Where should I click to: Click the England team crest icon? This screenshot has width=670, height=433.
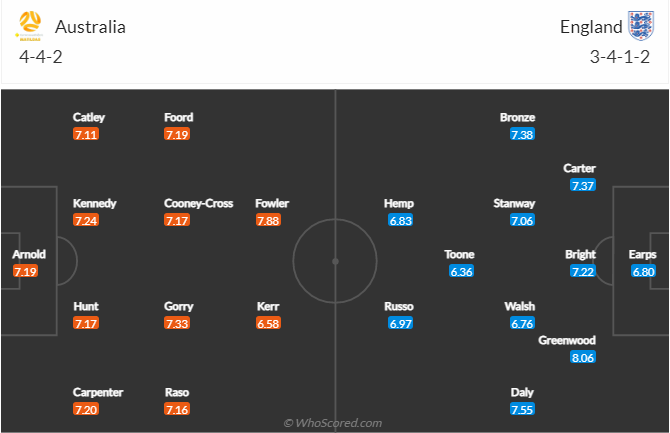(640, 25)
